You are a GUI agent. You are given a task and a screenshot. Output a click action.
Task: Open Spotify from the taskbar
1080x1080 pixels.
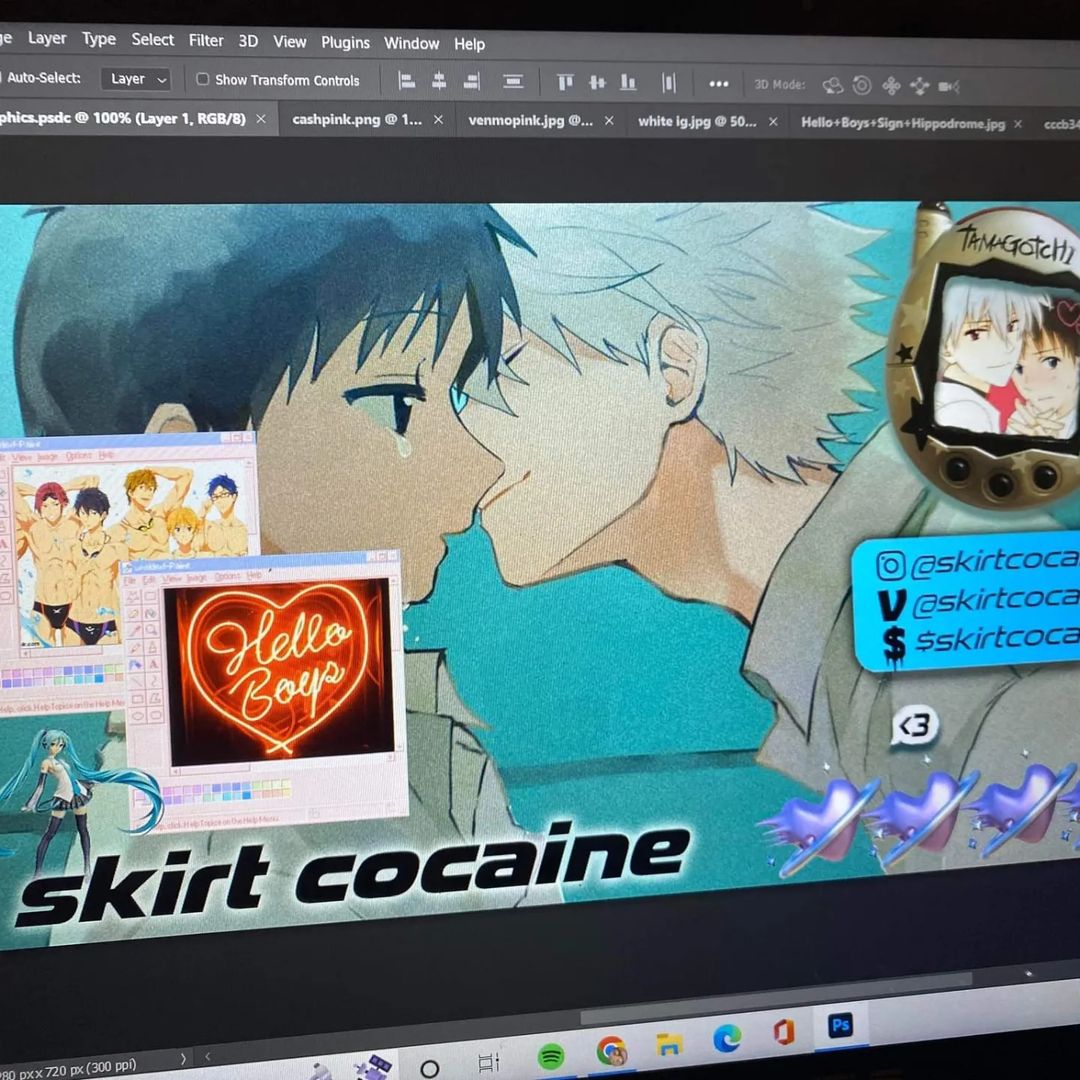(x=550, y=1055)
